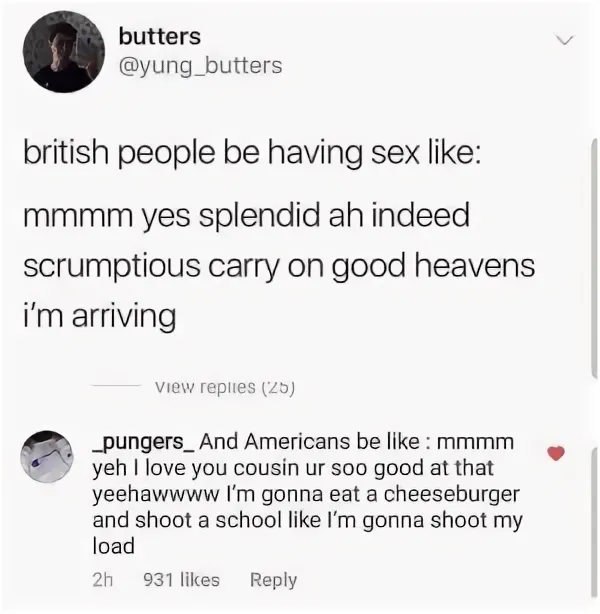600x614 pixels.
Task: Click the scrollbar beside the tweet text
Action: 594,258
